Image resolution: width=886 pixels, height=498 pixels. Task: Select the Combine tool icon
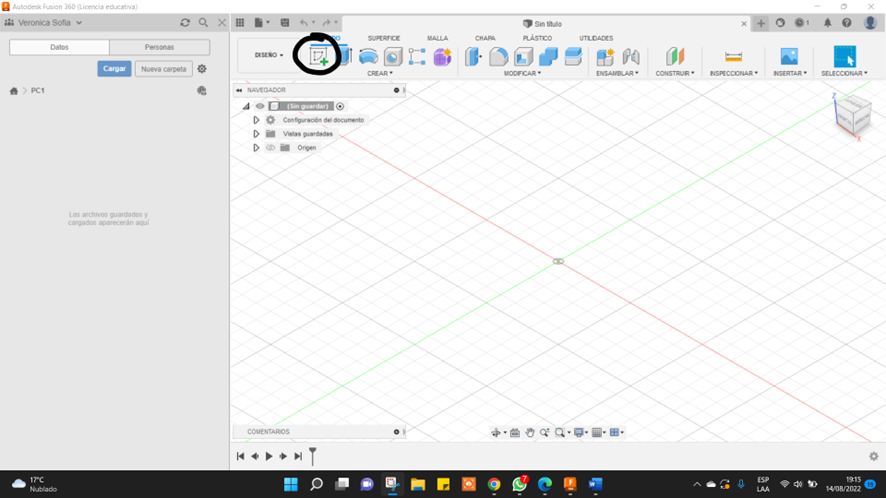548,57
